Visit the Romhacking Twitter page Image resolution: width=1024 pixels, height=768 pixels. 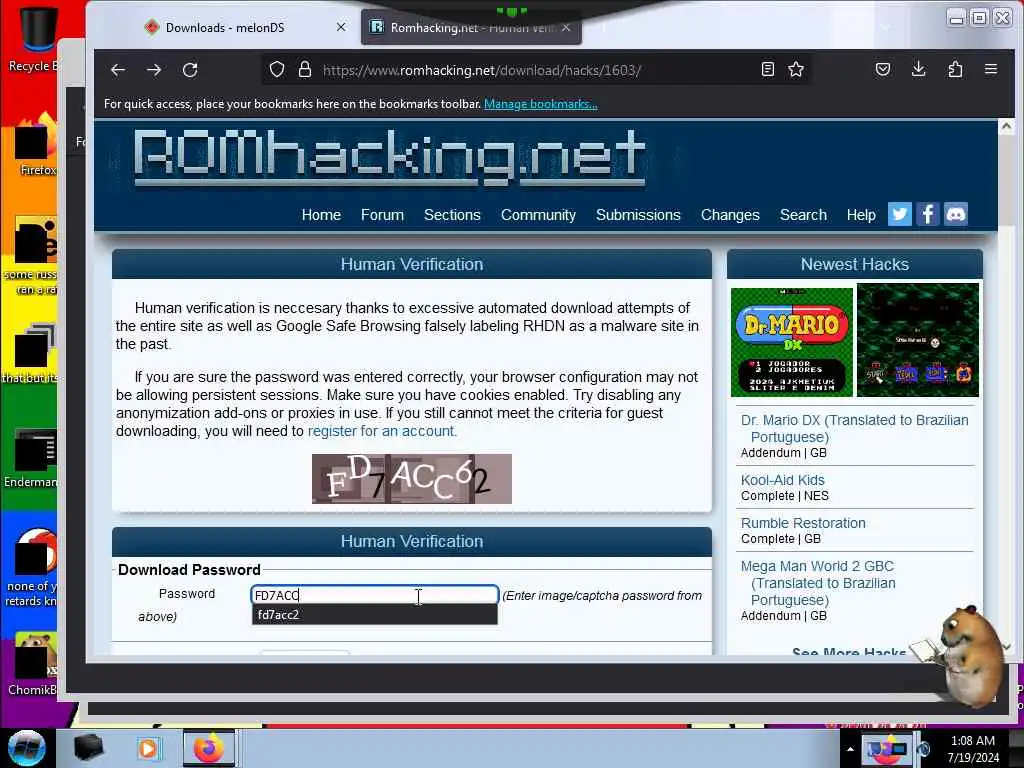coord(899,214)
